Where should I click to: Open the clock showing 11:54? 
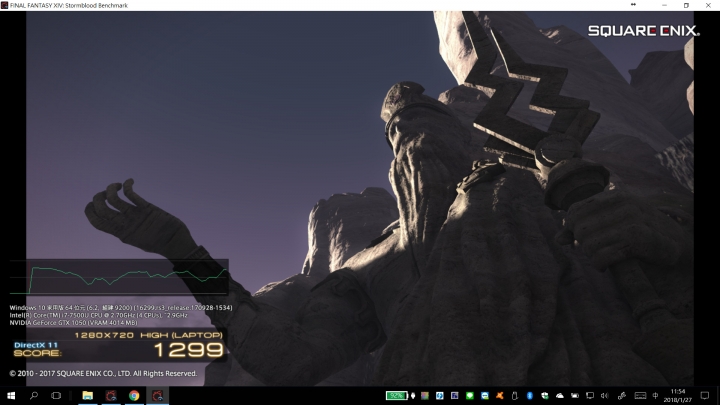(x=678, y=395)
